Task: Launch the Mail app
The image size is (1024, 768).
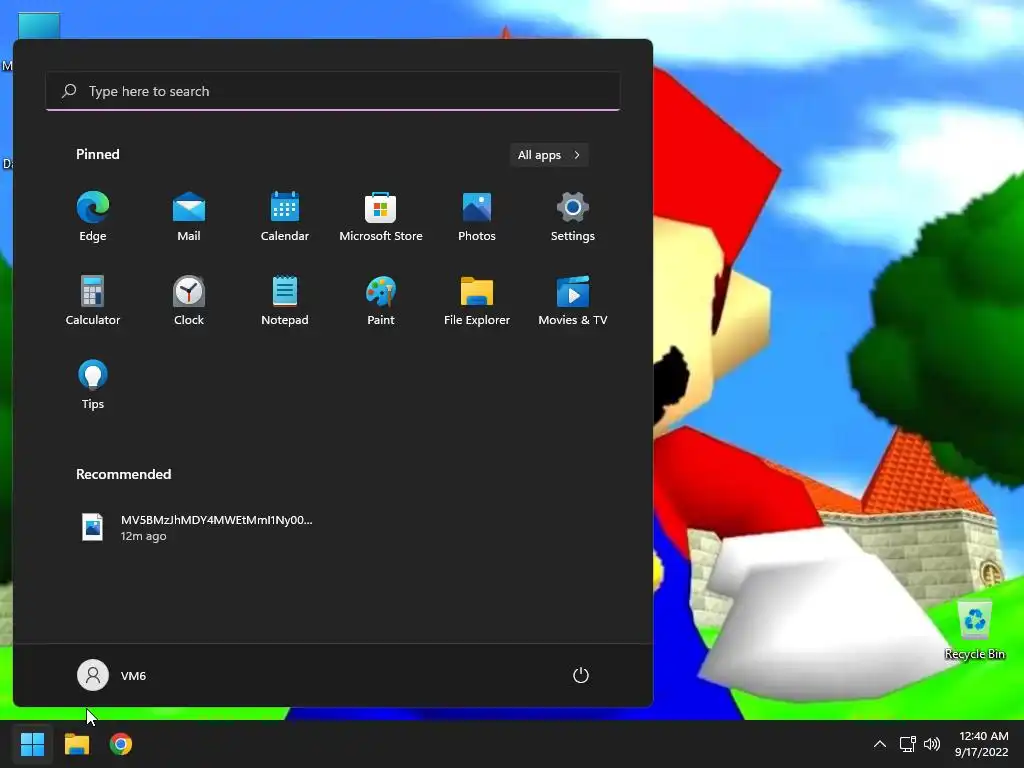Action: pyautogui.click(x=189, y=217)
